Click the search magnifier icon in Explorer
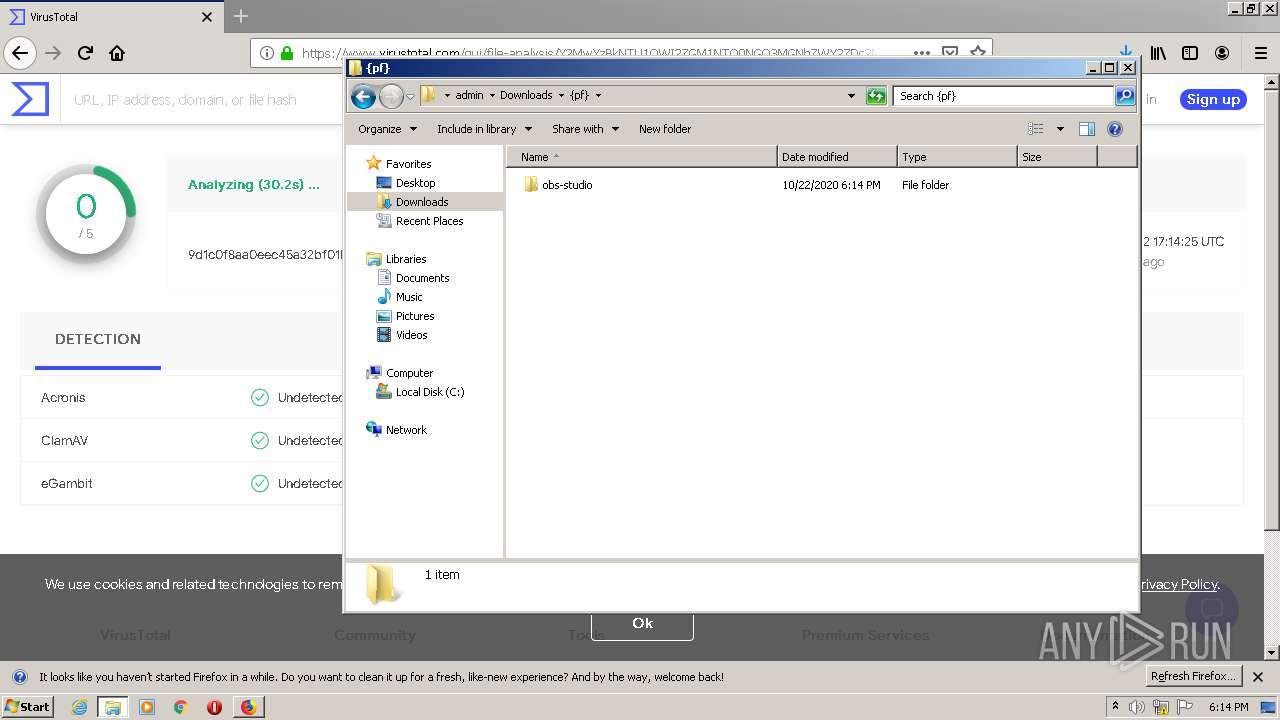The width and height of the screenshot is (1280, 720). (1125, 96)
